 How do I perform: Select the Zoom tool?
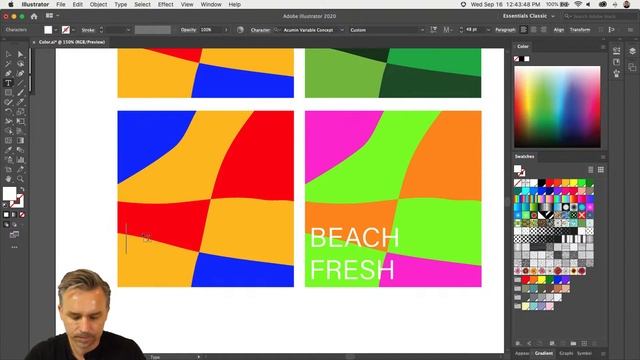pos(20,179)
